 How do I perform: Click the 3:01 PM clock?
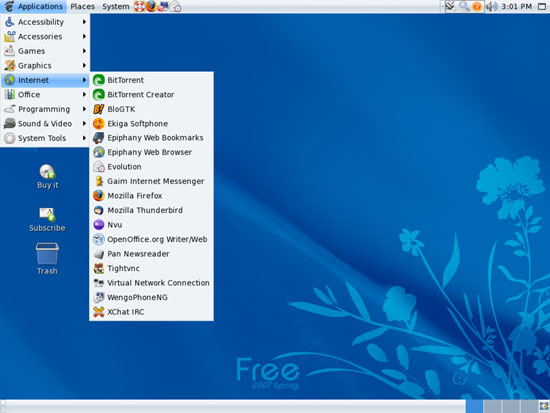pos(516,6)
